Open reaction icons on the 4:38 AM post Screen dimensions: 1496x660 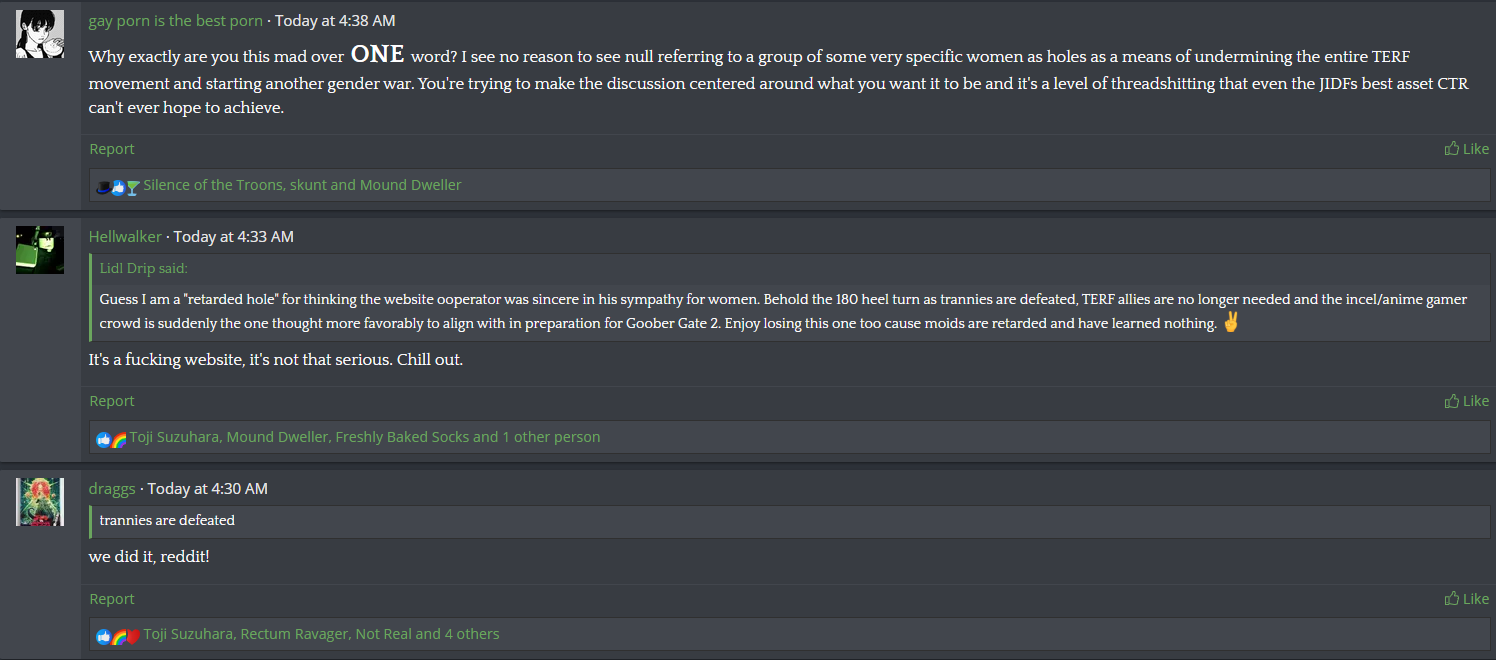(118, 186)
